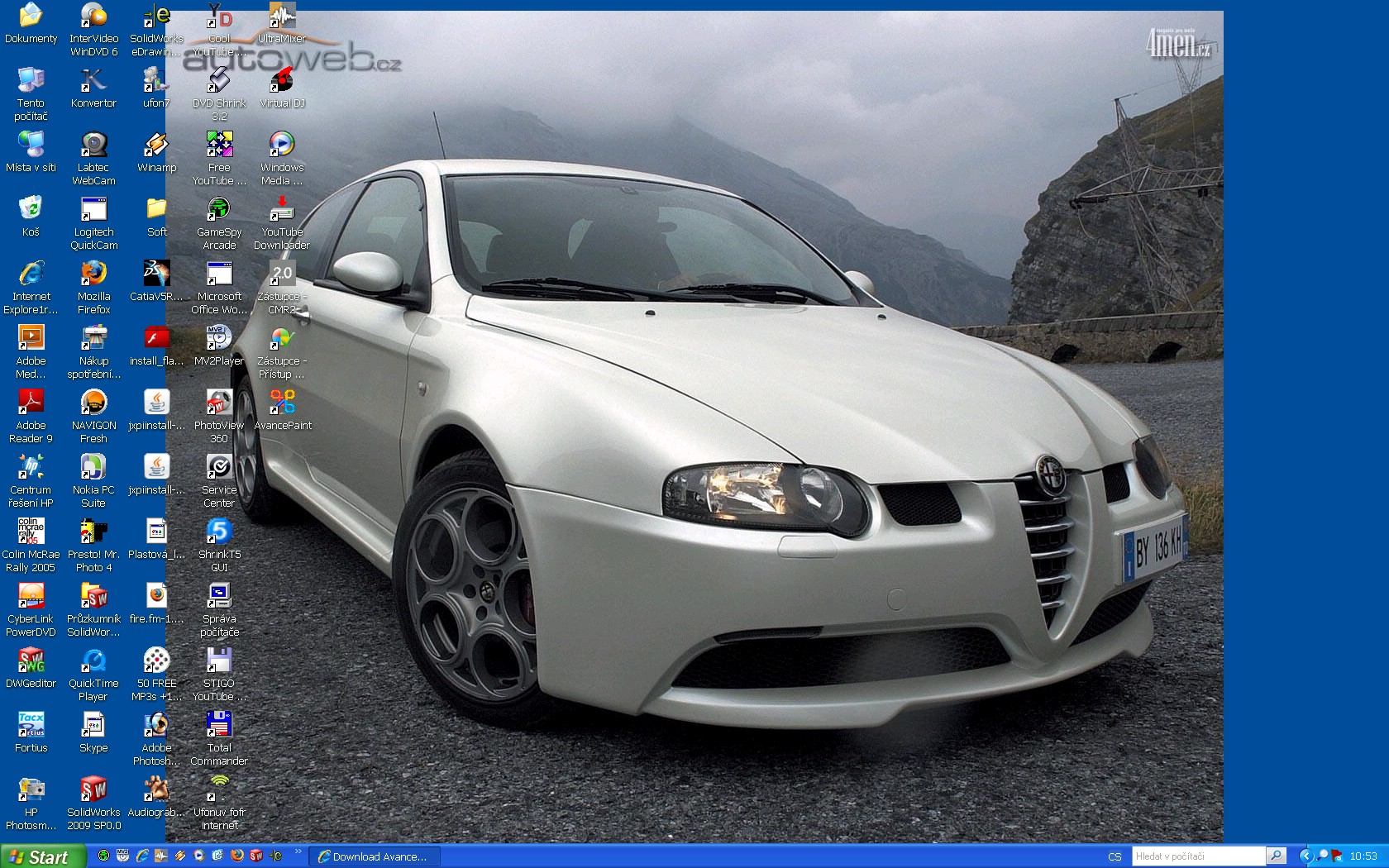Click the Hledat v počítači search field
The width and height of the screenshot is (1389, 868).
tap(1197, 856)
